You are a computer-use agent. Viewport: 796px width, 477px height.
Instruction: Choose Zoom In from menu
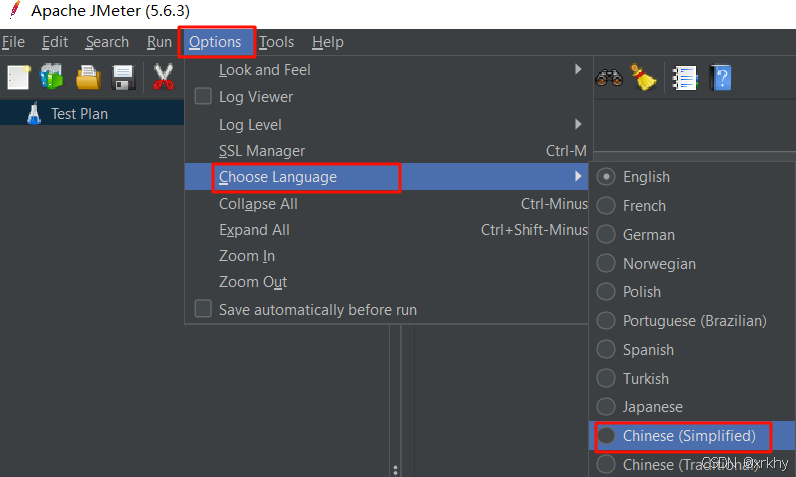point(386,256)
